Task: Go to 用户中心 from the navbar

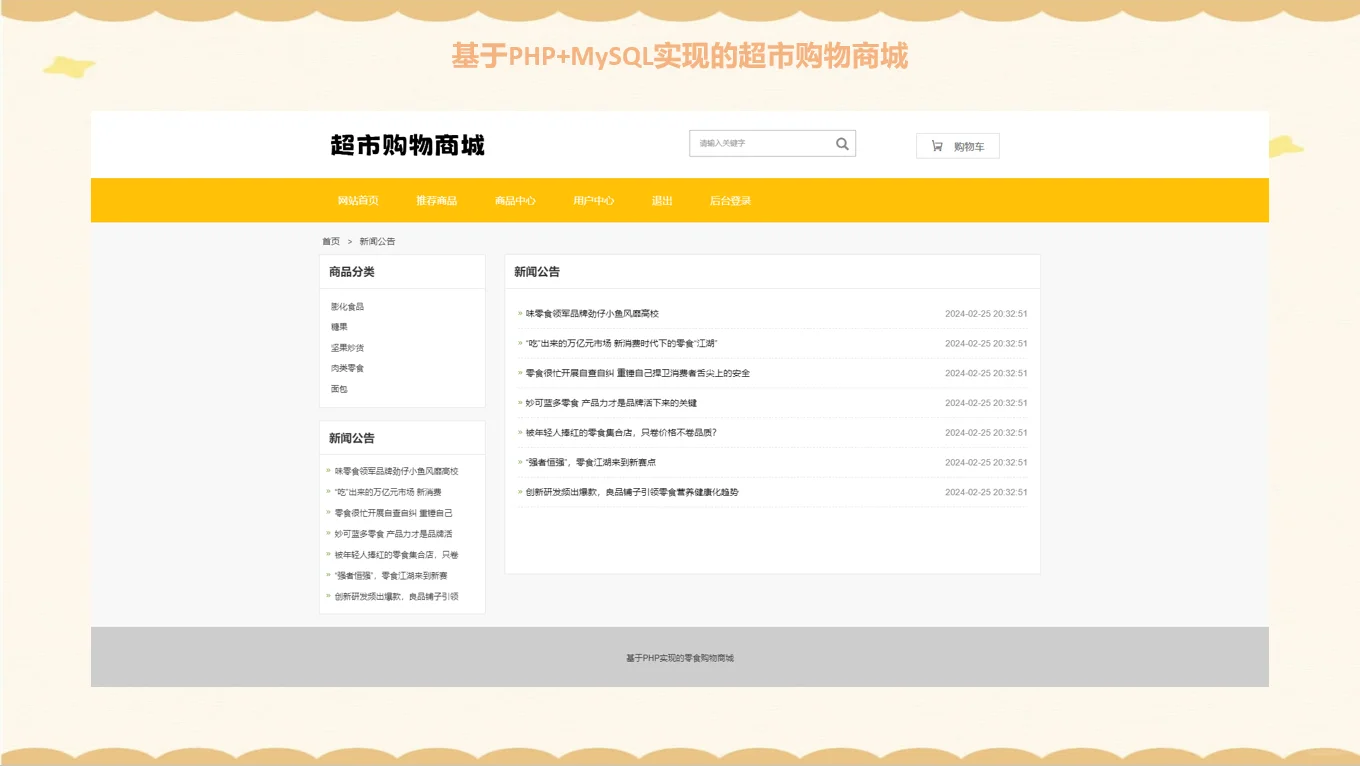Action: (x=593, y=200)
